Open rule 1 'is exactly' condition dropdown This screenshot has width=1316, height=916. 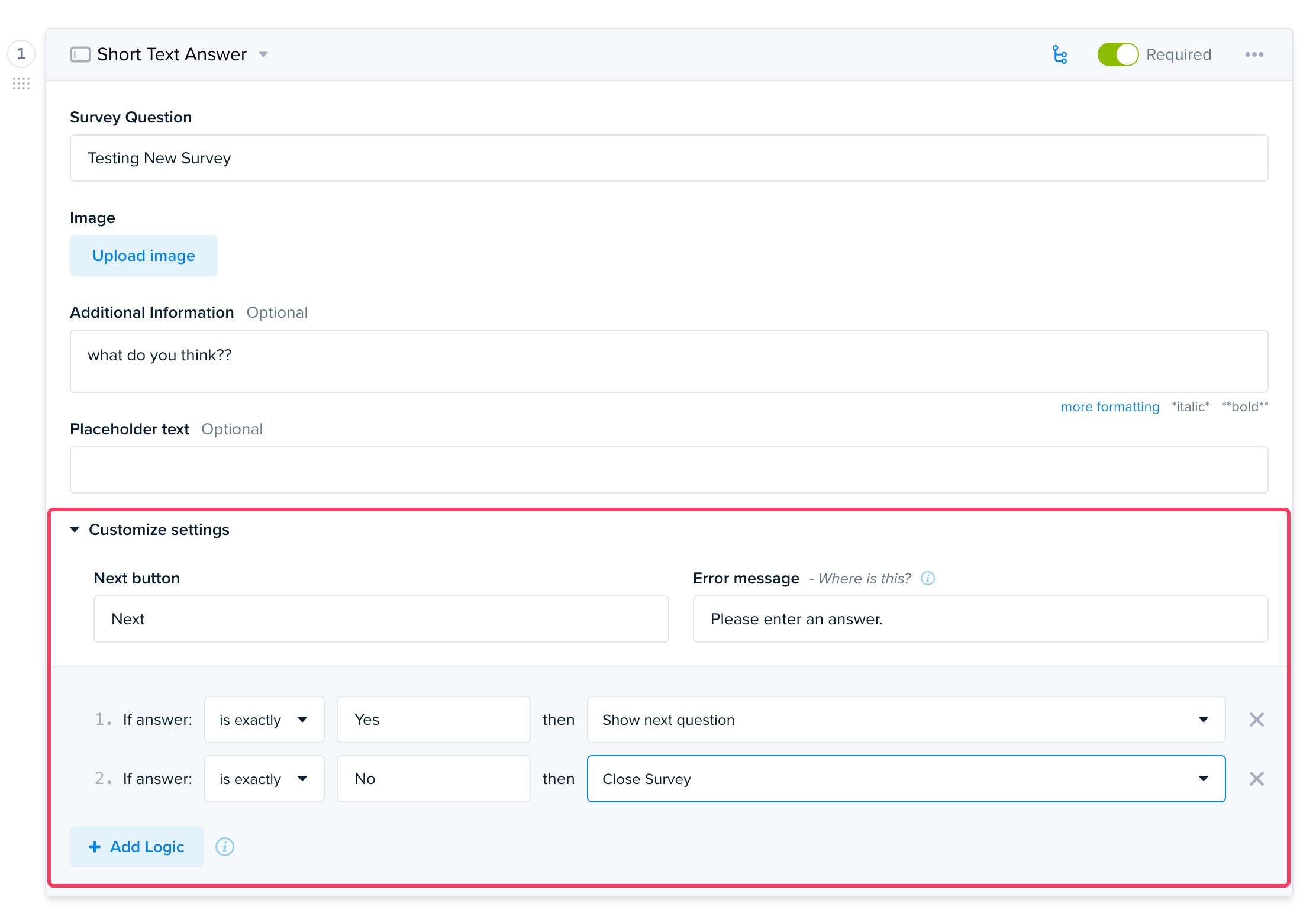point(264,720)
